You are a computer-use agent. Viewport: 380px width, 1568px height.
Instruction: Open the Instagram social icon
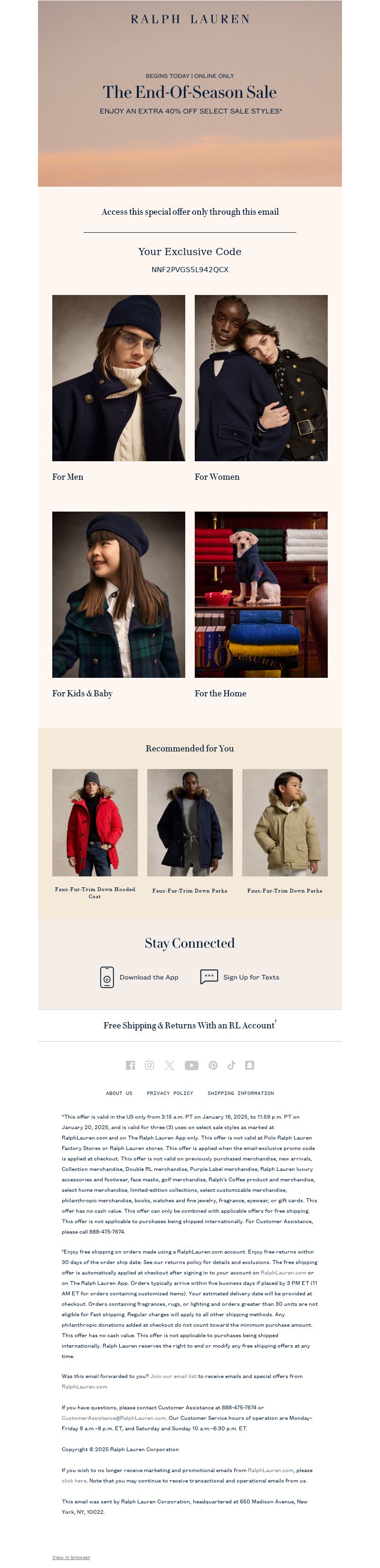(149, 1064)
